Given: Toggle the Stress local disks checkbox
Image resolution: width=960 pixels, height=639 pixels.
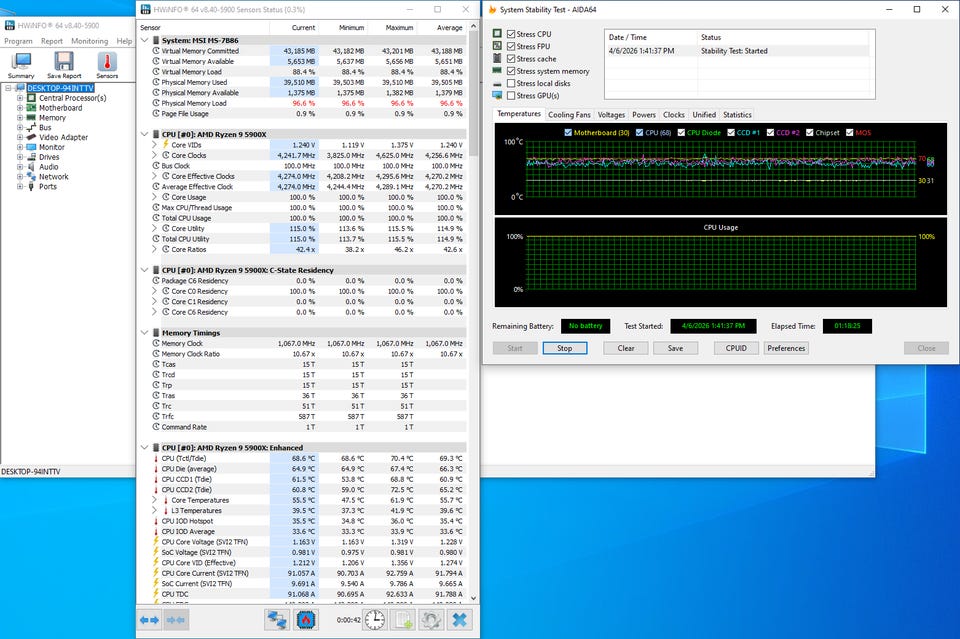Looking at the screenshot, I should (512, 84).
